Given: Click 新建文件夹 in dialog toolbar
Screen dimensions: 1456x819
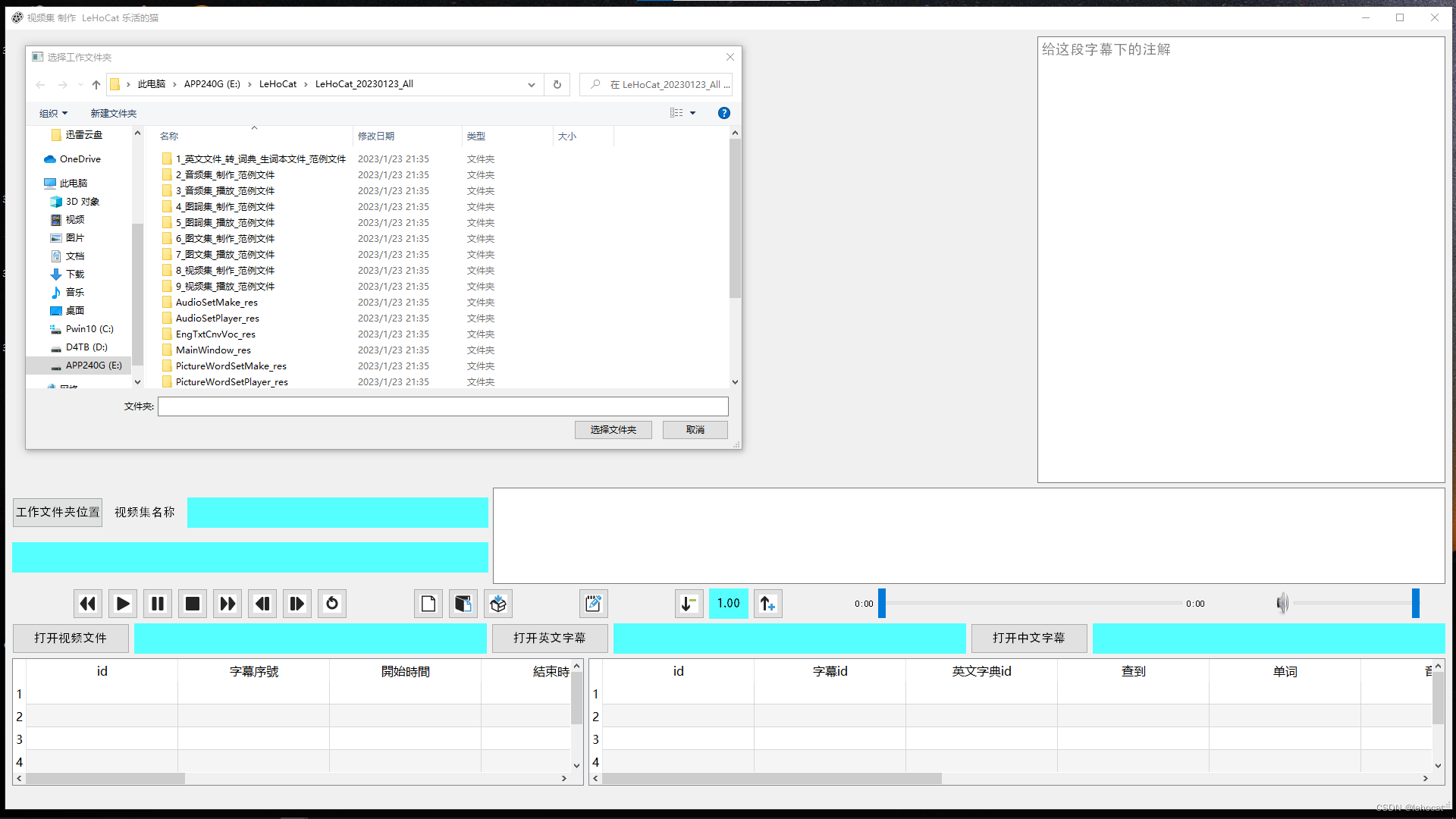Looking at the screenshot, I should (114, 113).
